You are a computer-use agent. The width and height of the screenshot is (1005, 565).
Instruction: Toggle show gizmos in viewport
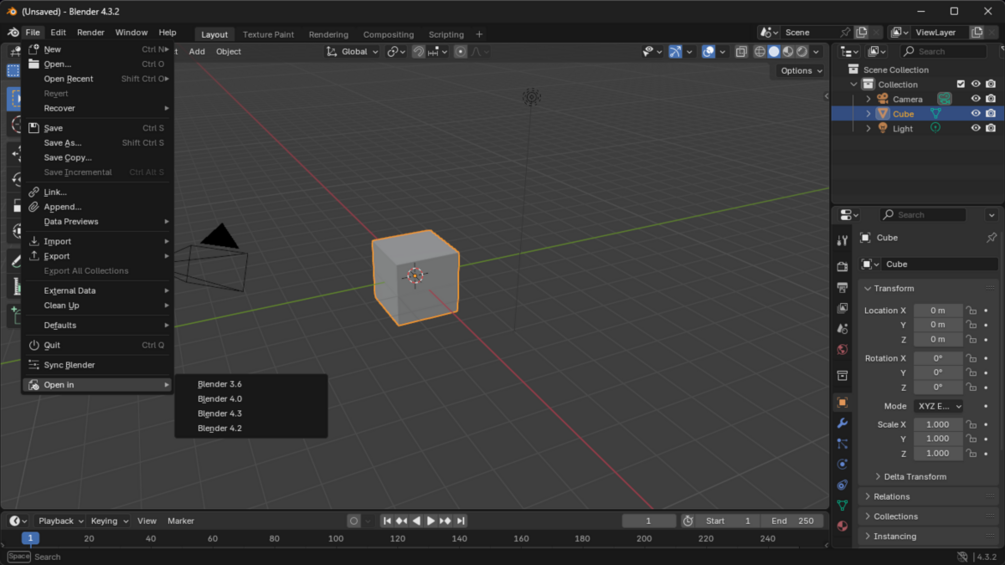click(x=675, y=52)
